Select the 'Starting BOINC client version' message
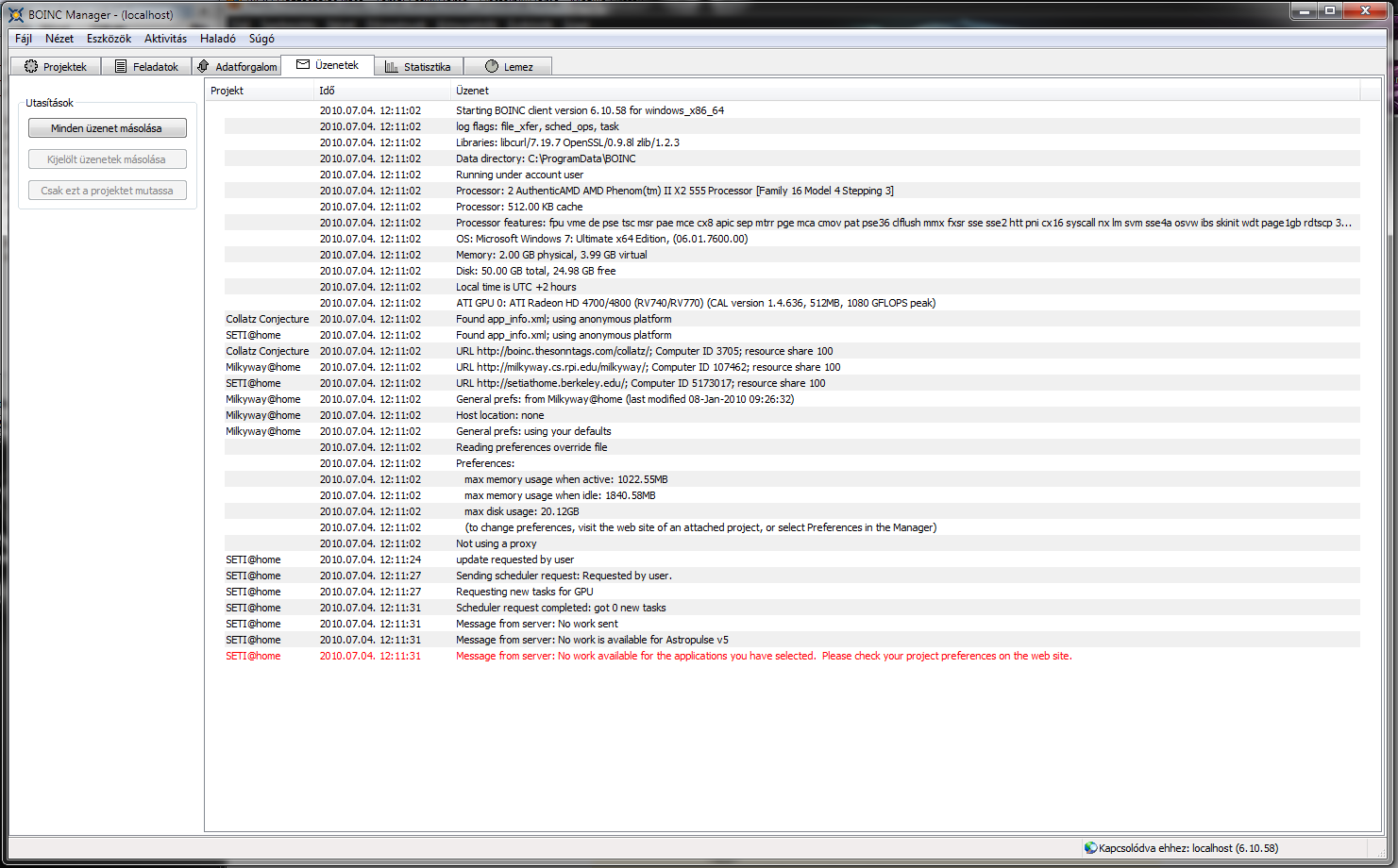1398x868 pixels. pos(792,110)
